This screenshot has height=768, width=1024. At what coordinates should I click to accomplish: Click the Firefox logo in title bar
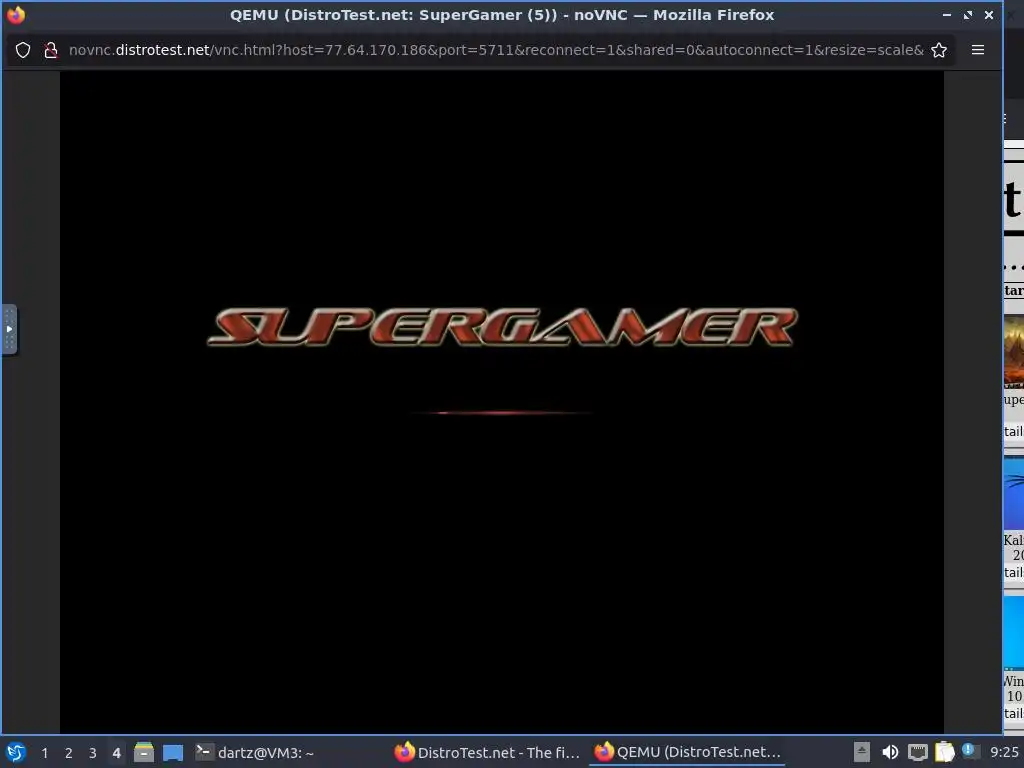pyautogui.click(x=16, y=14)
